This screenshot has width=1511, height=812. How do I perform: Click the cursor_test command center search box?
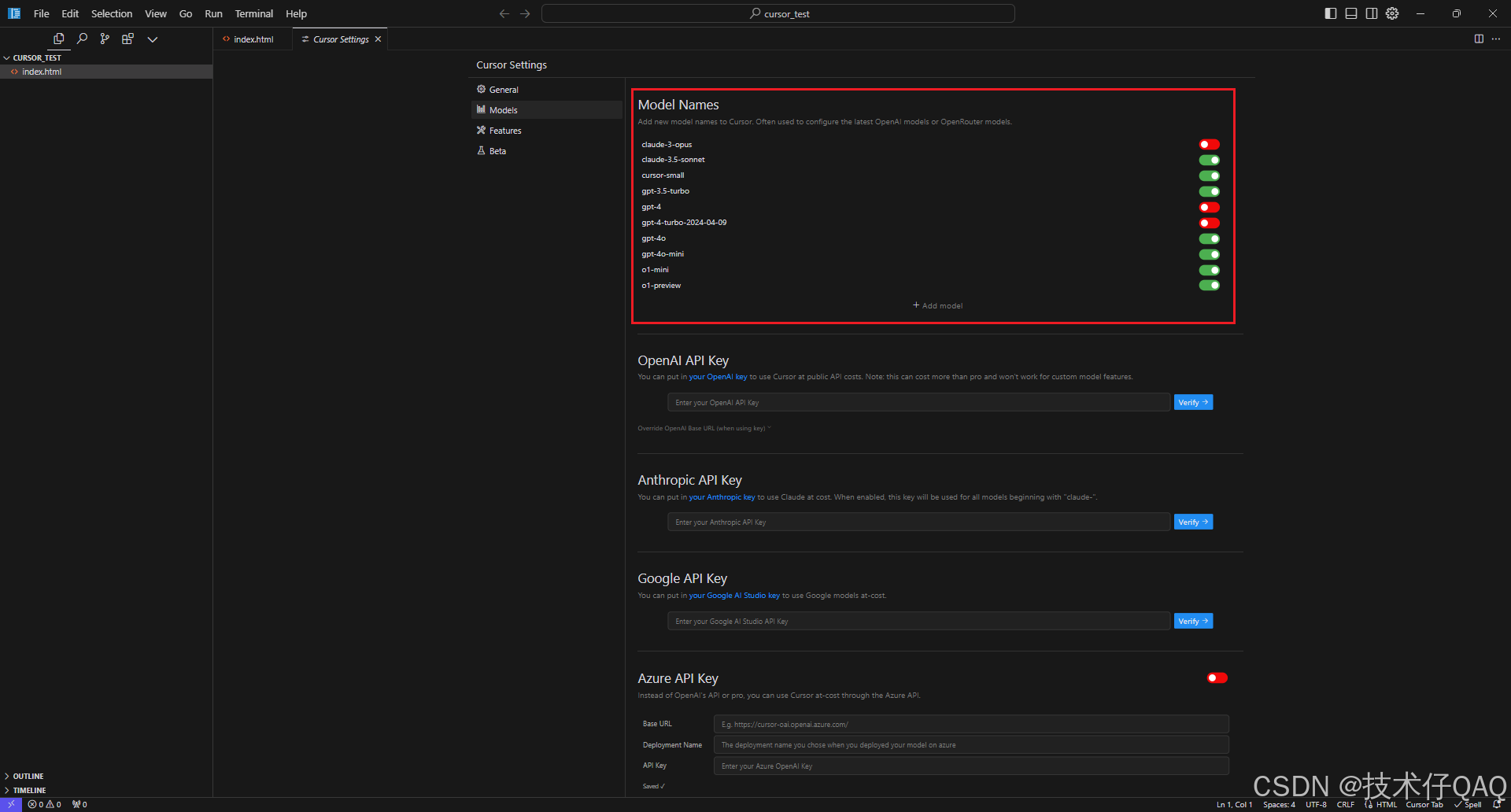[x=778, y=13]
